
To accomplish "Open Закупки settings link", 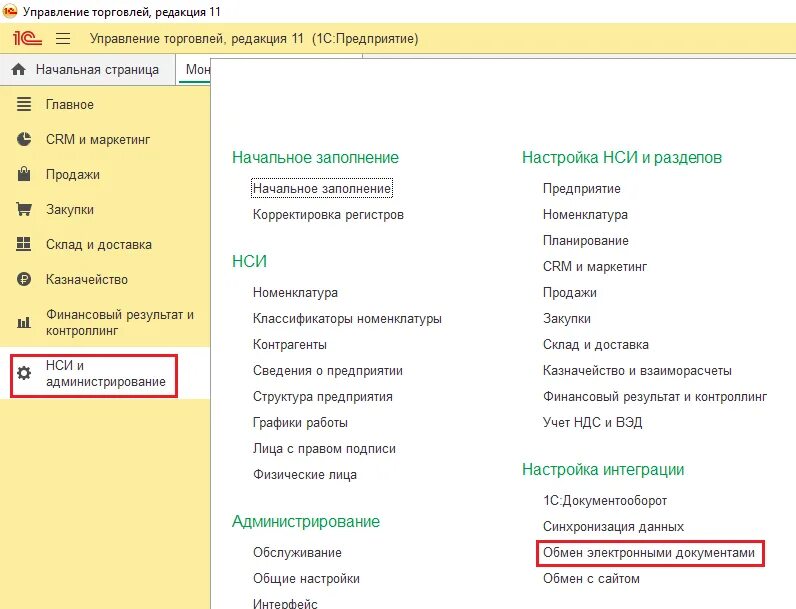I will (567, 319).
